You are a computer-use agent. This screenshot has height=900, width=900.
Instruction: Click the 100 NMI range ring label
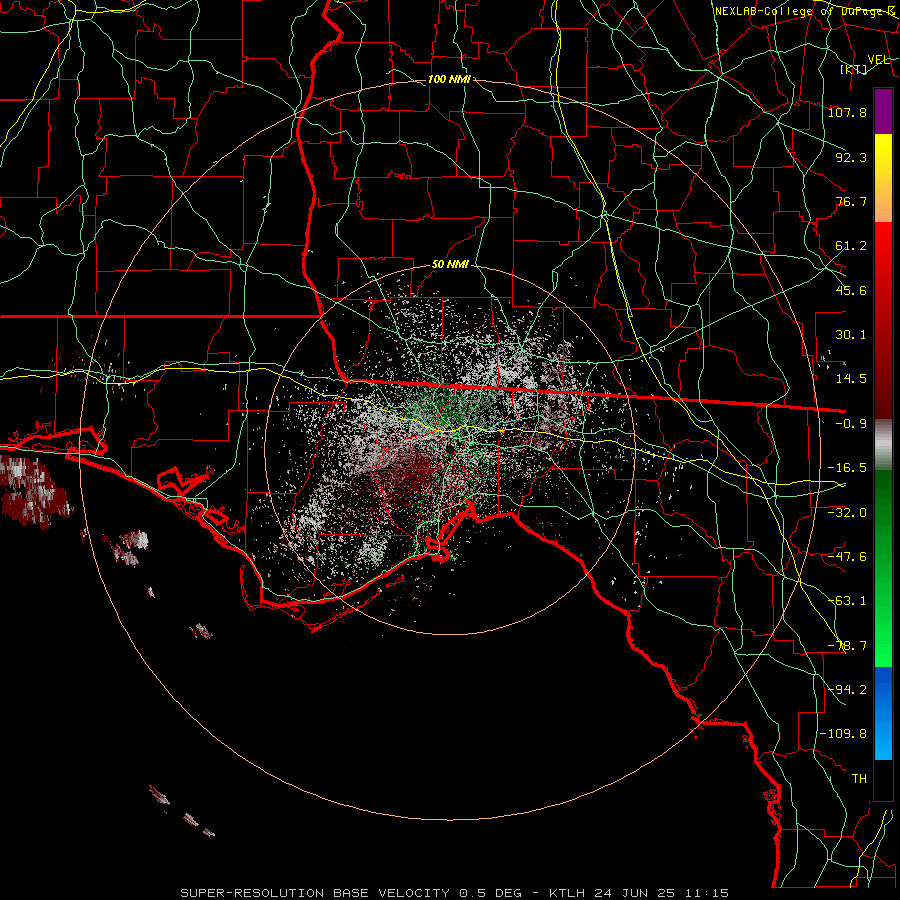[x=449, y=79]
